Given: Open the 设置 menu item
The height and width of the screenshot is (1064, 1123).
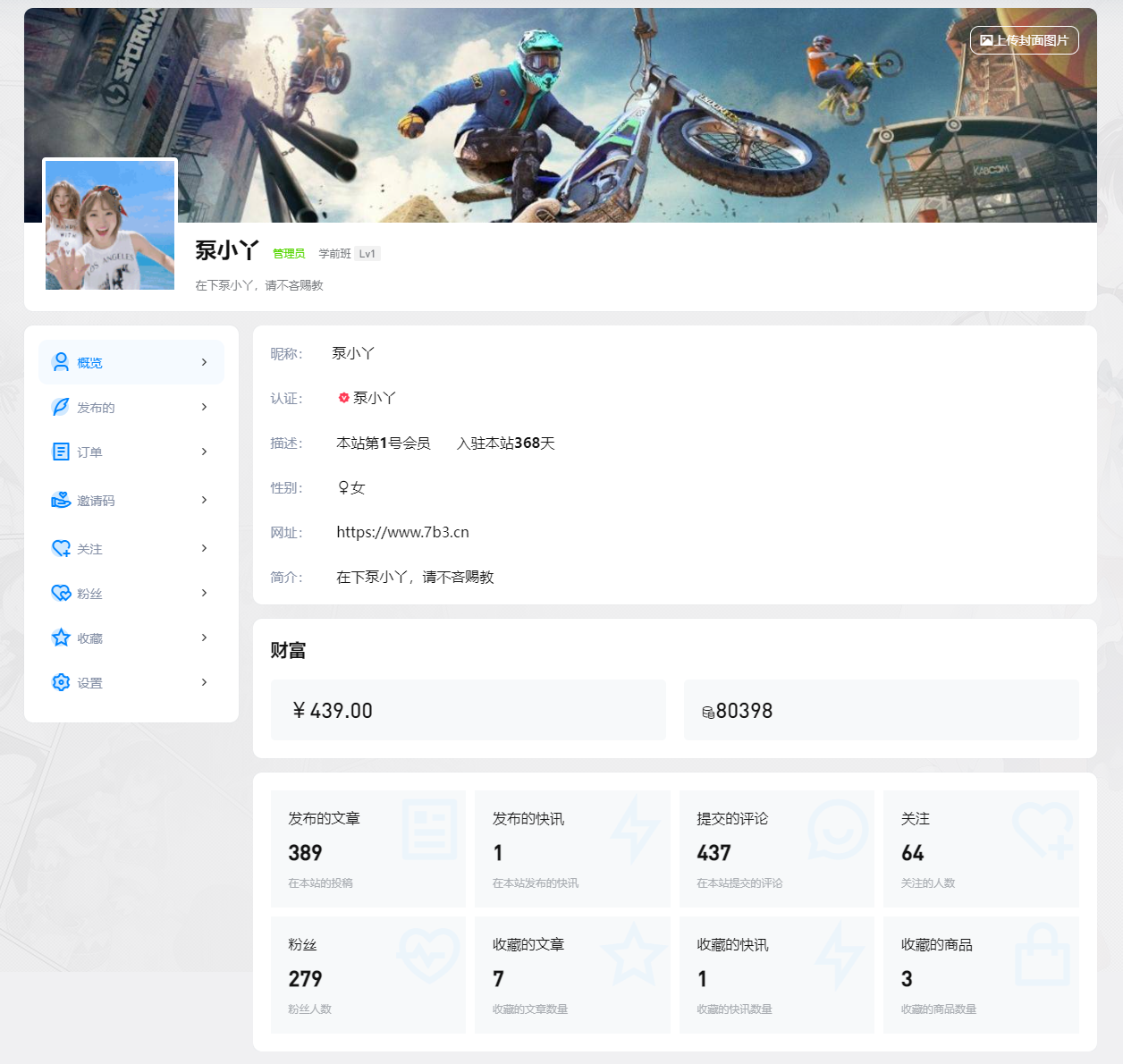Looking at the screenshot, I should coord(131,682).
